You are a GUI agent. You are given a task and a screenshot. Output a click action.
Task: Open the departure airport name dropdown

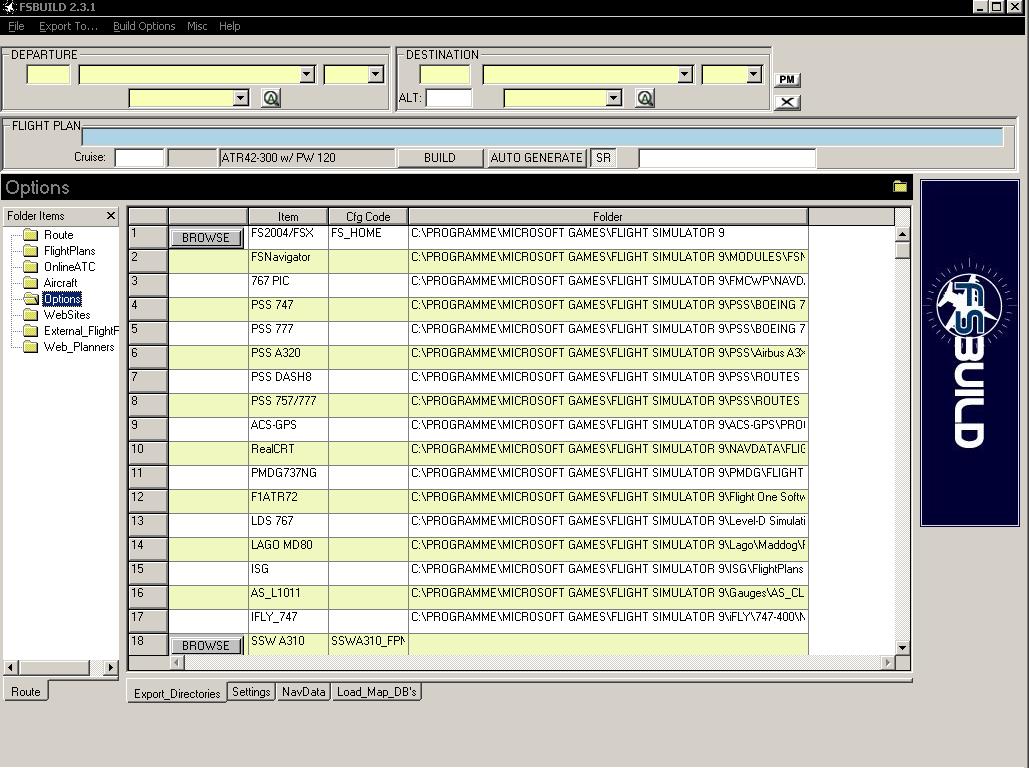[x=307, y=74]
